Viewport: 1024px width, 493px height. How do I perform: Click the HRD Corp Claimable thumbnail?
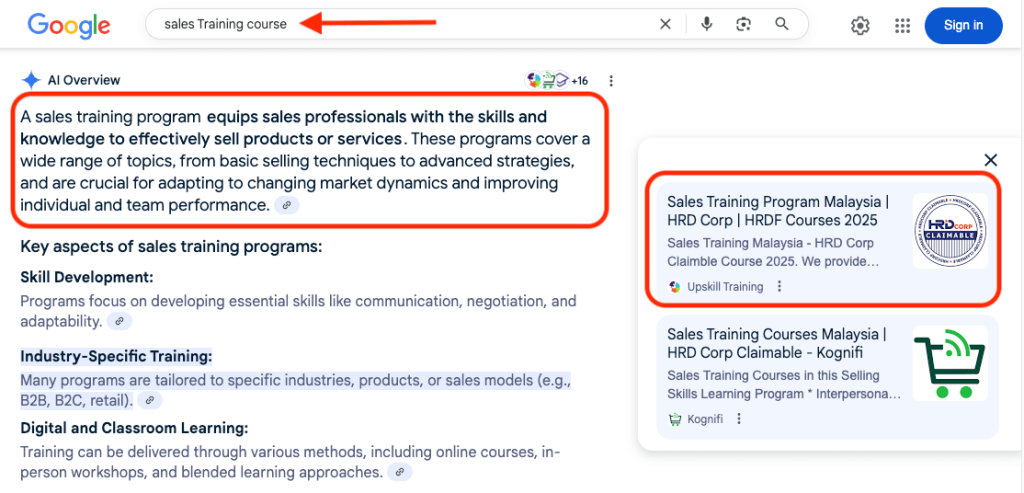pyautogui.click(x=951, y=231)
